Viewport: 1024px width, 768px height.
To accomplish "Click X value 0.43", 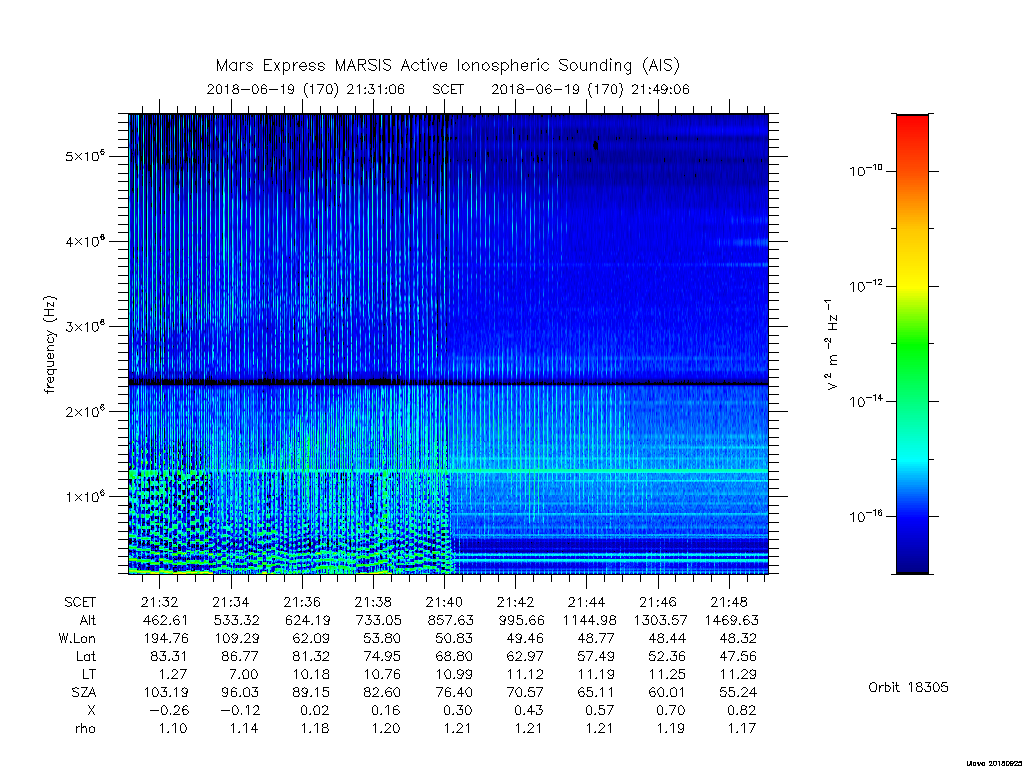I will pyautogui.click(x=529, y=710).
